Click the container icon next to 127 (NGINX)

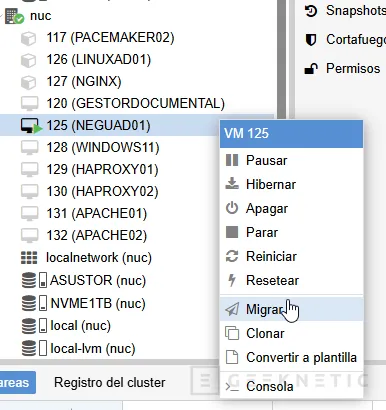click(x=29, y=82)
